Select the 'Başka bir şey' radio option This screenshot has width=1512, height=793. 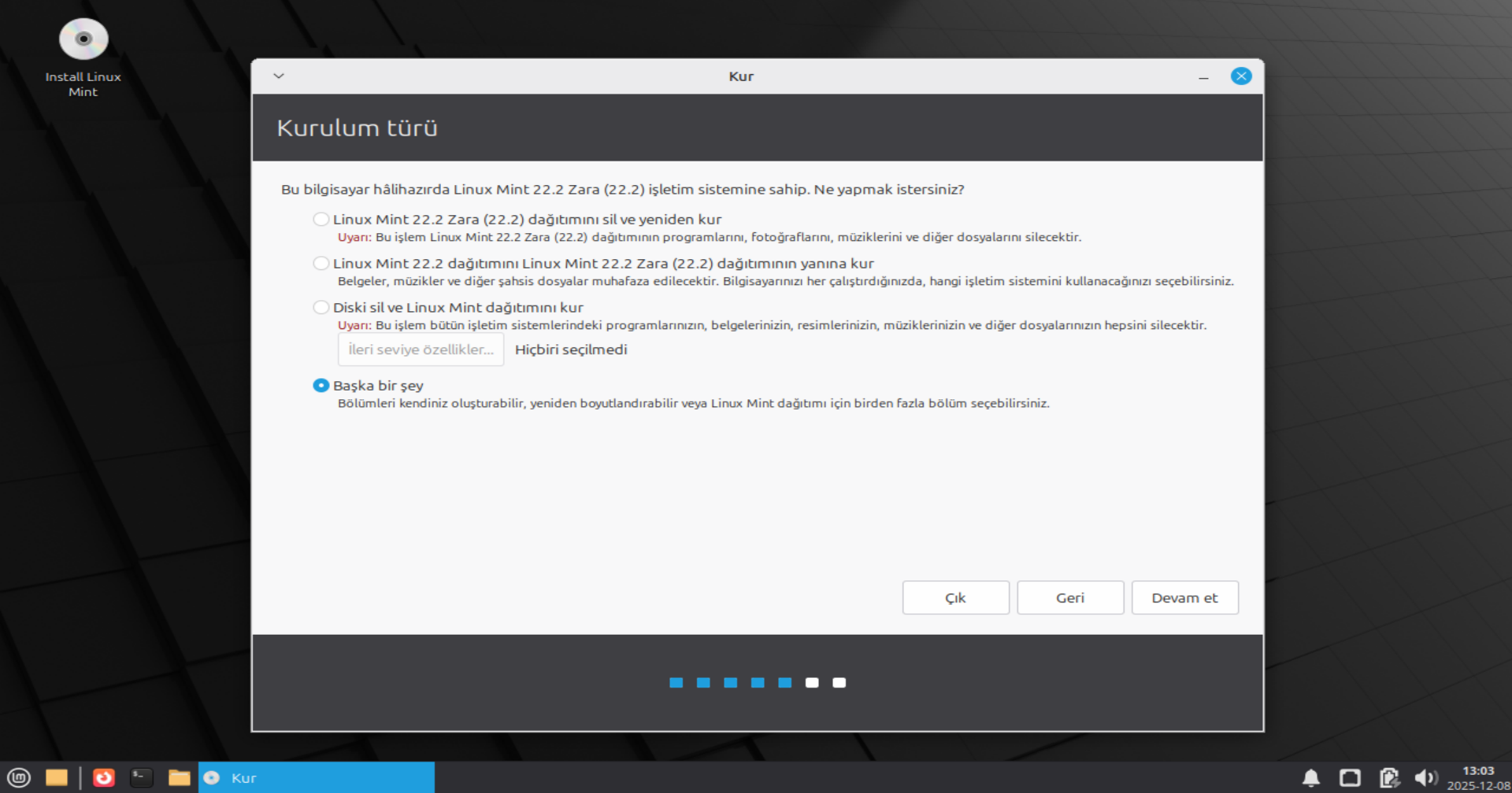pos(321,386)
